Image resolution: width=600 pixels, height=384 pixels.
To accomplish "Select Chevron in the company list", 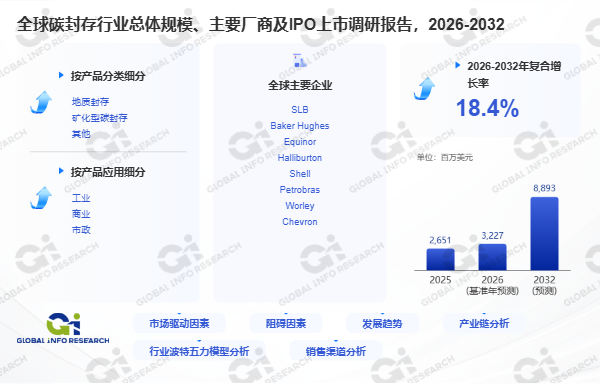I will pyautogui.click(x=300, y=222).
